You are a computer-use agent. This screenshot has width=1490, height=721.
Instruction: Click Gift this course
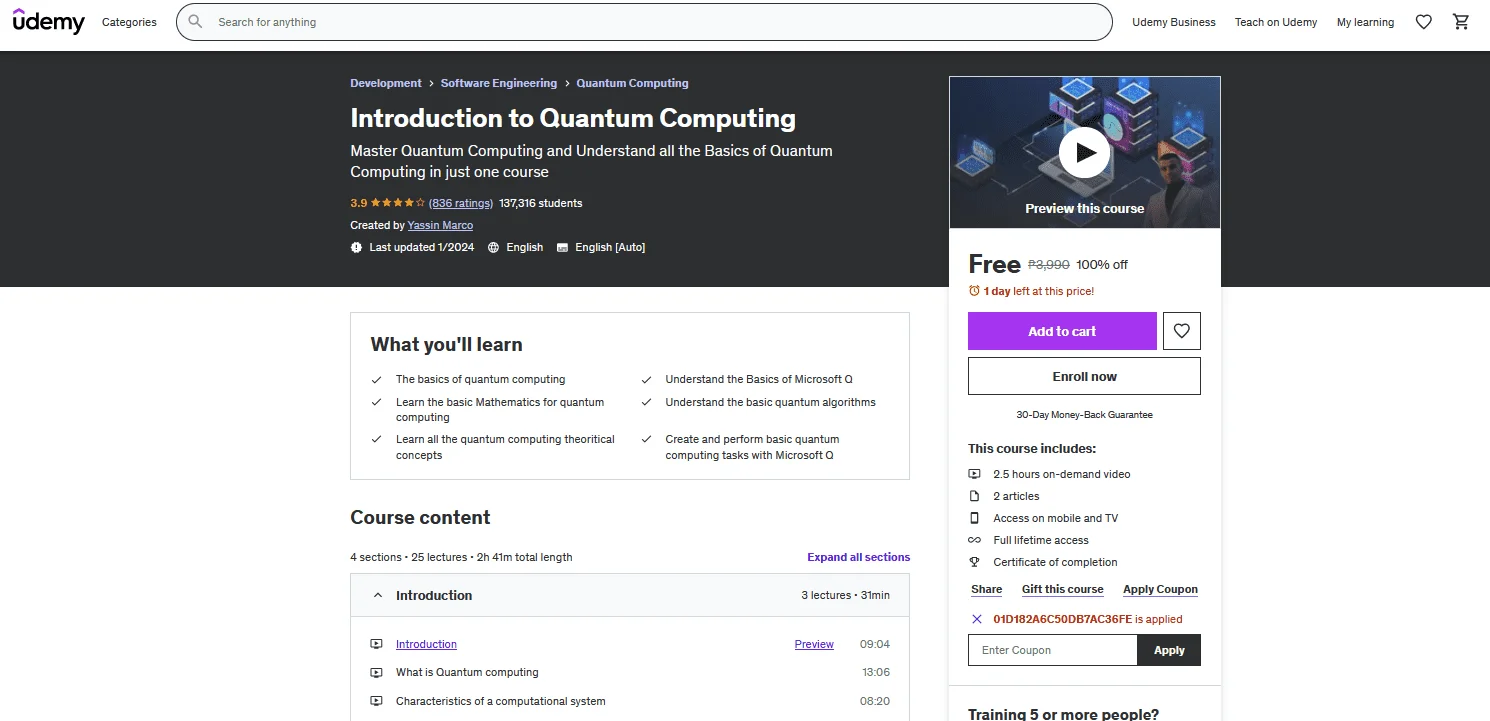pos(1063,590)
